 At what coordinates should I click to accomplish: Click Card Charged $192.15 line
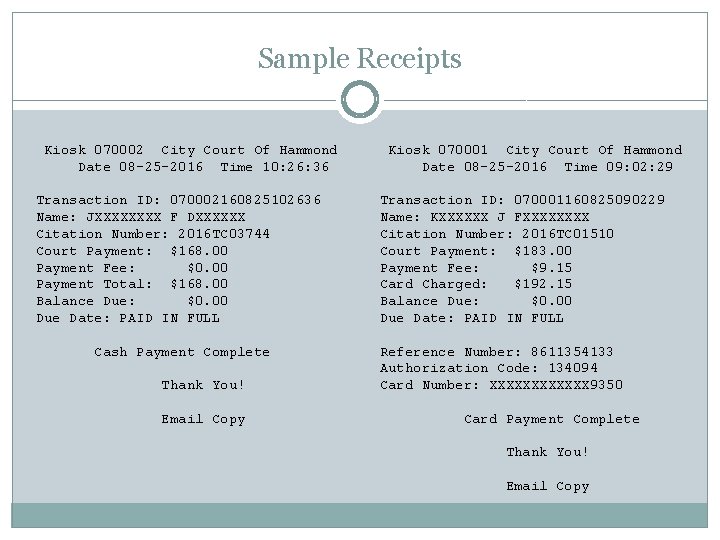(476, 285)
